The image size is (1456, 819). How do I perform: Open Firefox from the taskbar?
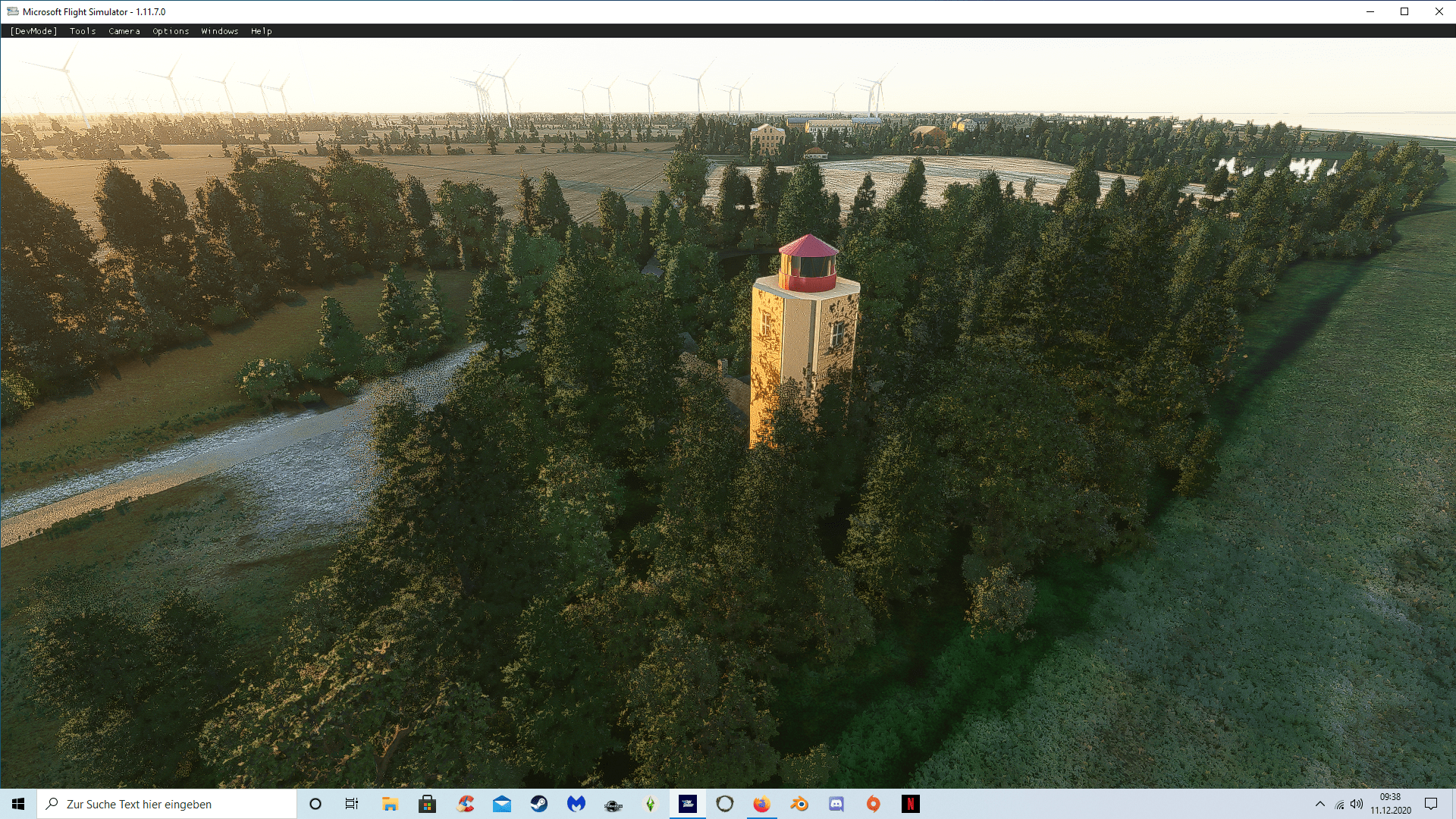pos(761,804)
